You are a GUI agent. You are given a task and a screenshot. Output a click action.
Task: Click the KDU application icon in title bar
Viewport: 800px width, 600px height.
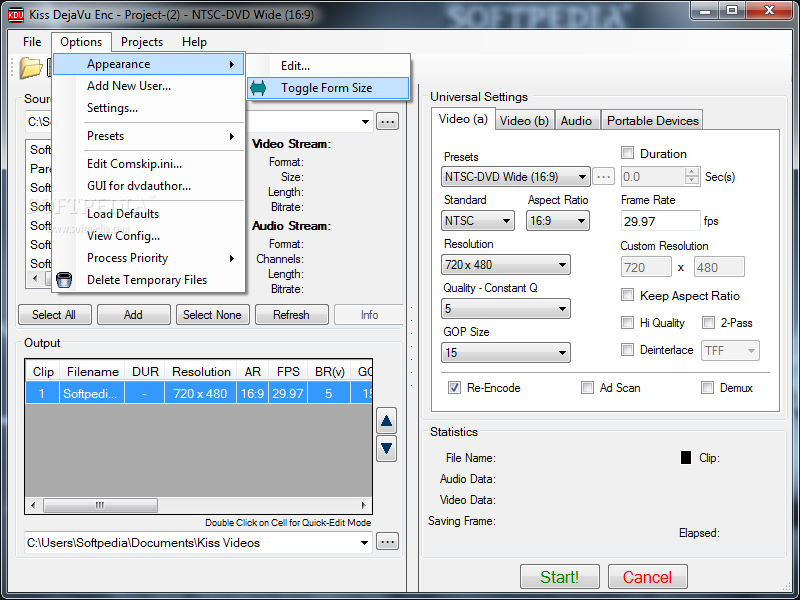coord(16,14)
